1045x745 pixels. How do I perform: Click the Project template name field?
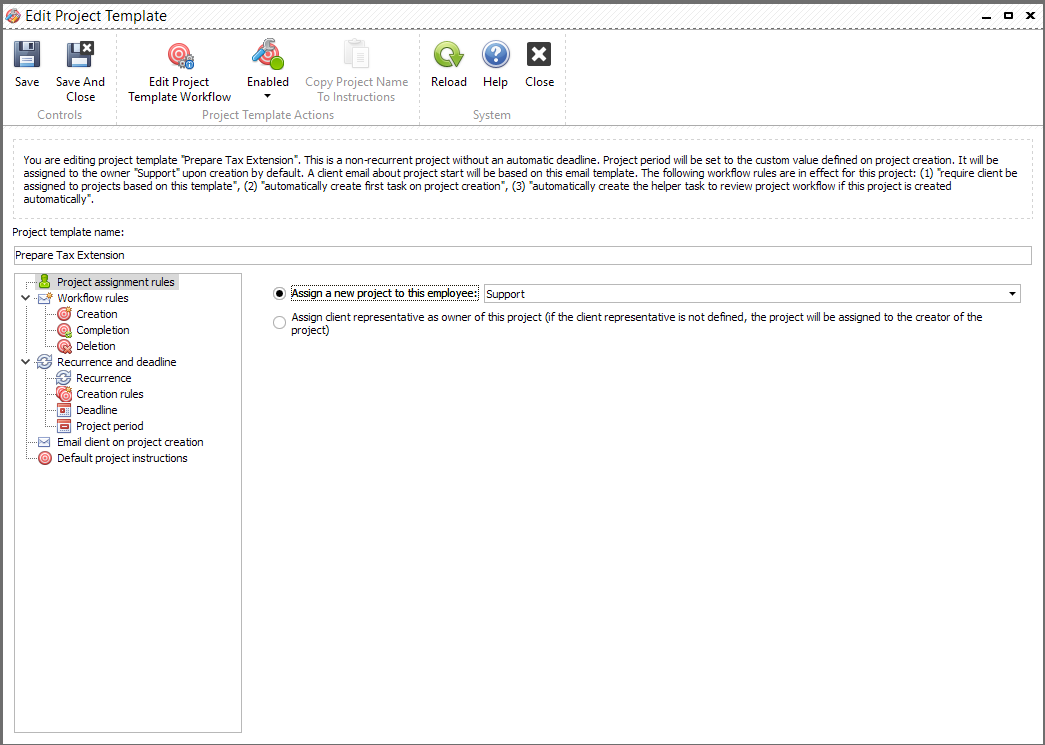[x=522, y=255]
